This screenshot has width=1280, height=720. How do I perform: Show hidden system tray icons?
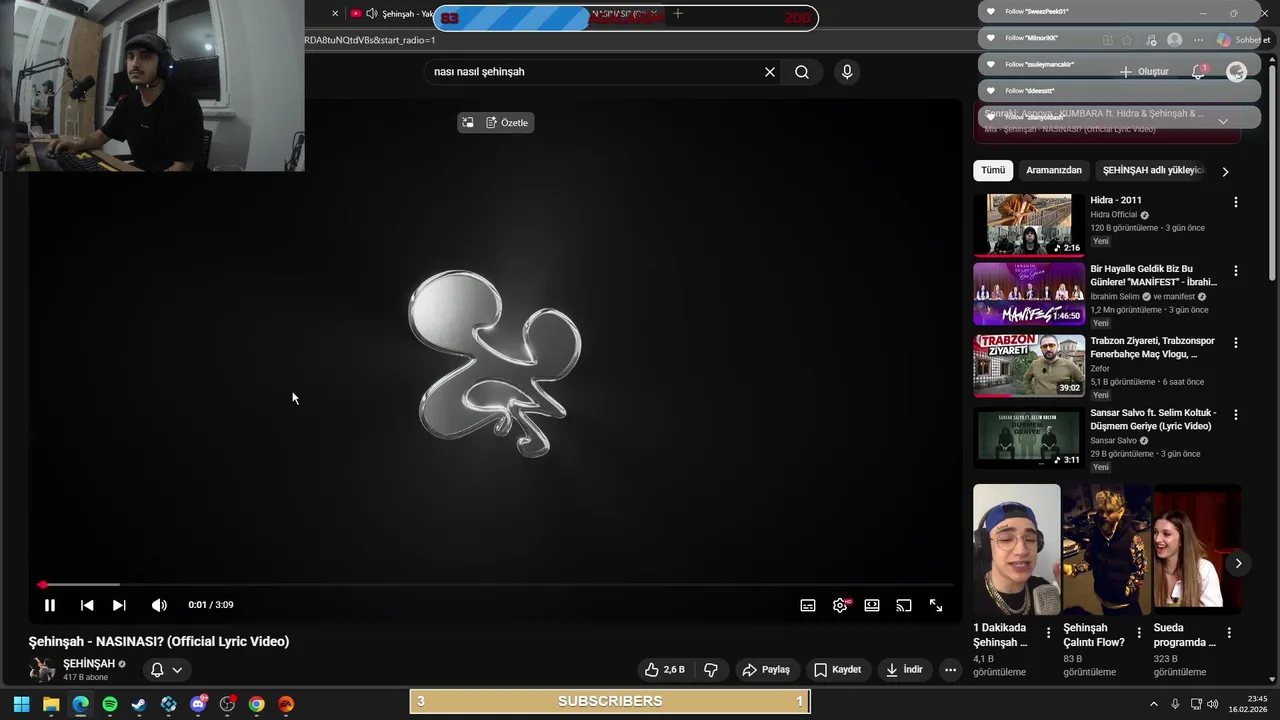point(1154,704)
